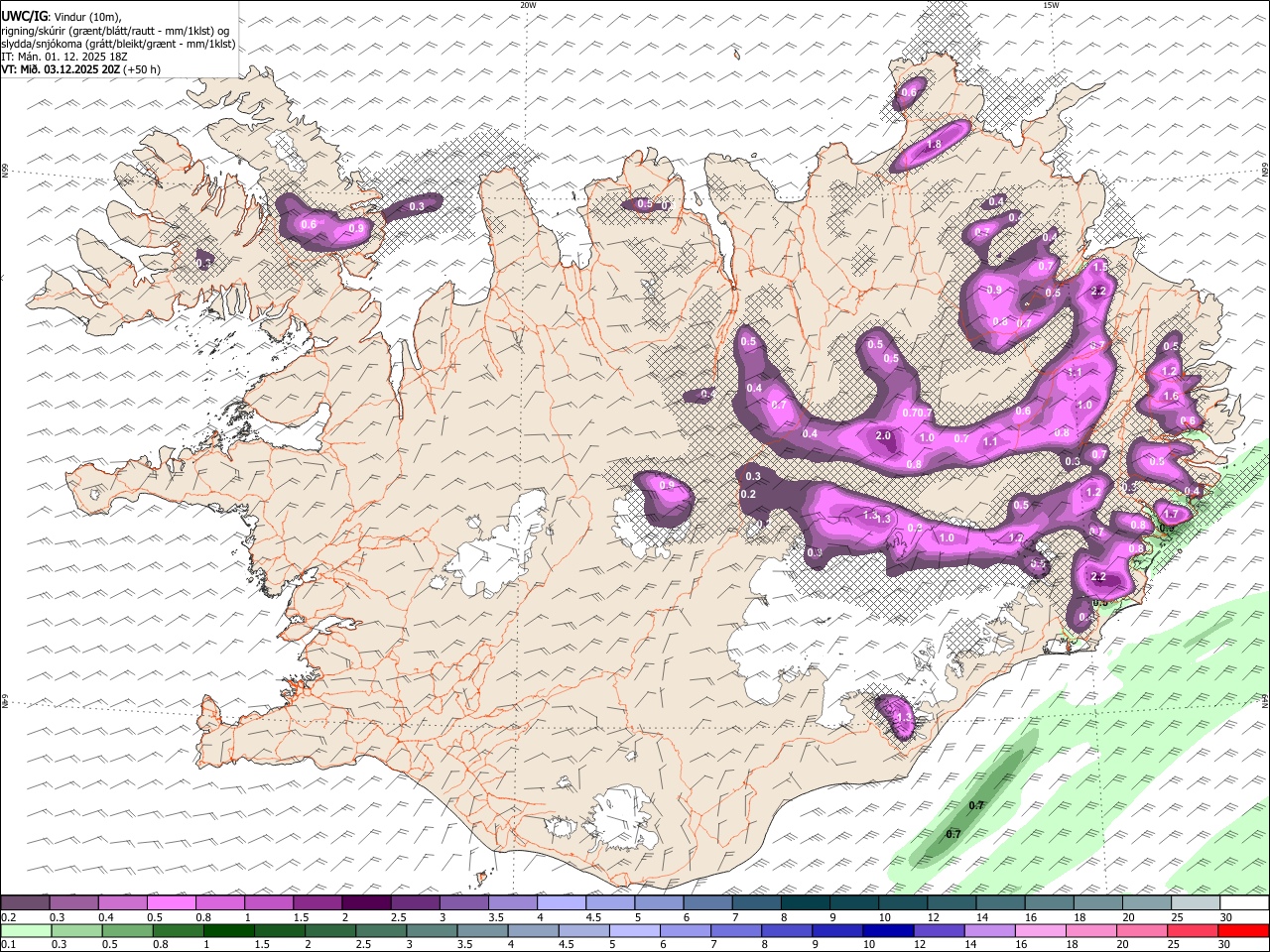Click the 'slydda/snjókoma' legend description line
The image size is (1270, 952).
[118, 44]
